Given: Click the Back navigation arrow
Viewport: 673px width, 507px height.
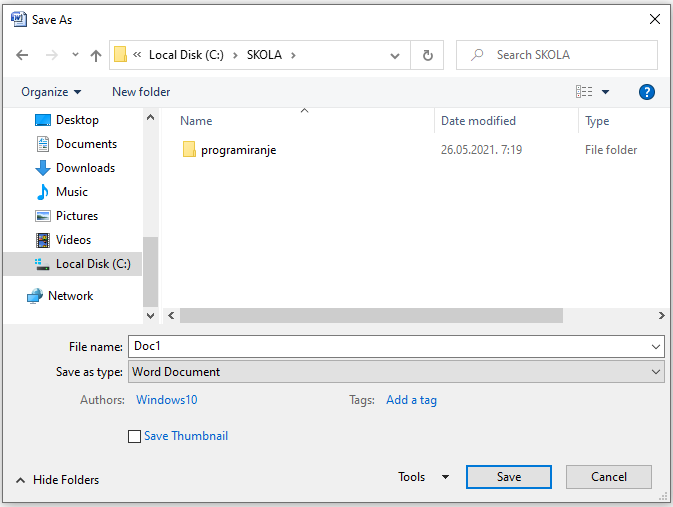Looking at the screenshot, I should [x=22, y=55].
